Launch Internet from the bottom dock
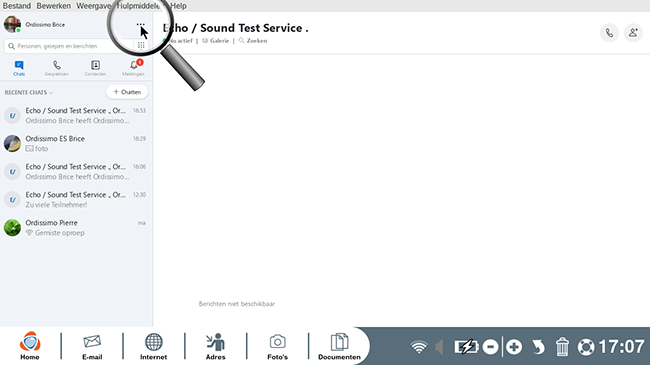Image resolution: width=650 pixels, height=365 pixels. point(153,346)
